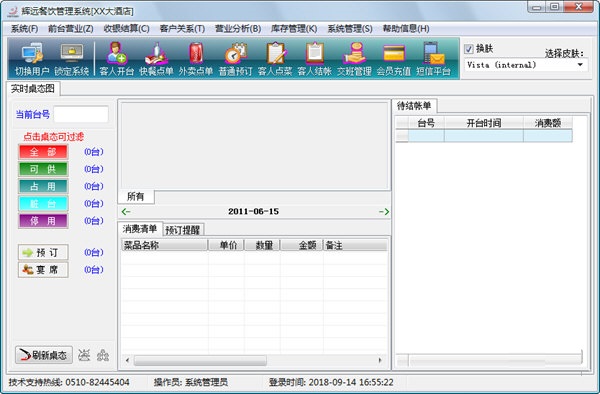Click the 宴席 button
The height and width of the screenshot is (394, 600).
43,270
